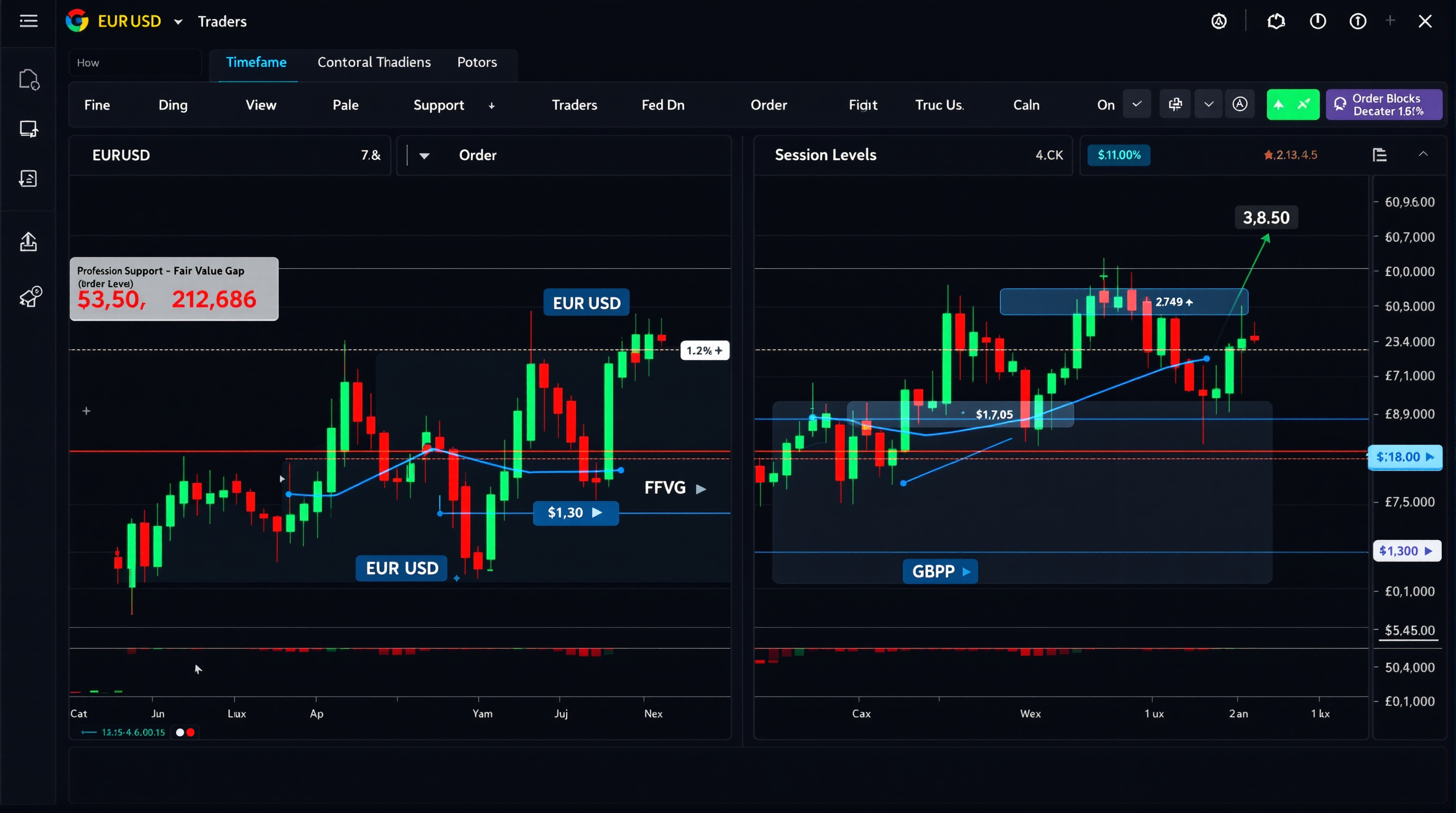
Task: Expand the Order dropdown above the left chart
Action: (x=424, y=156)
